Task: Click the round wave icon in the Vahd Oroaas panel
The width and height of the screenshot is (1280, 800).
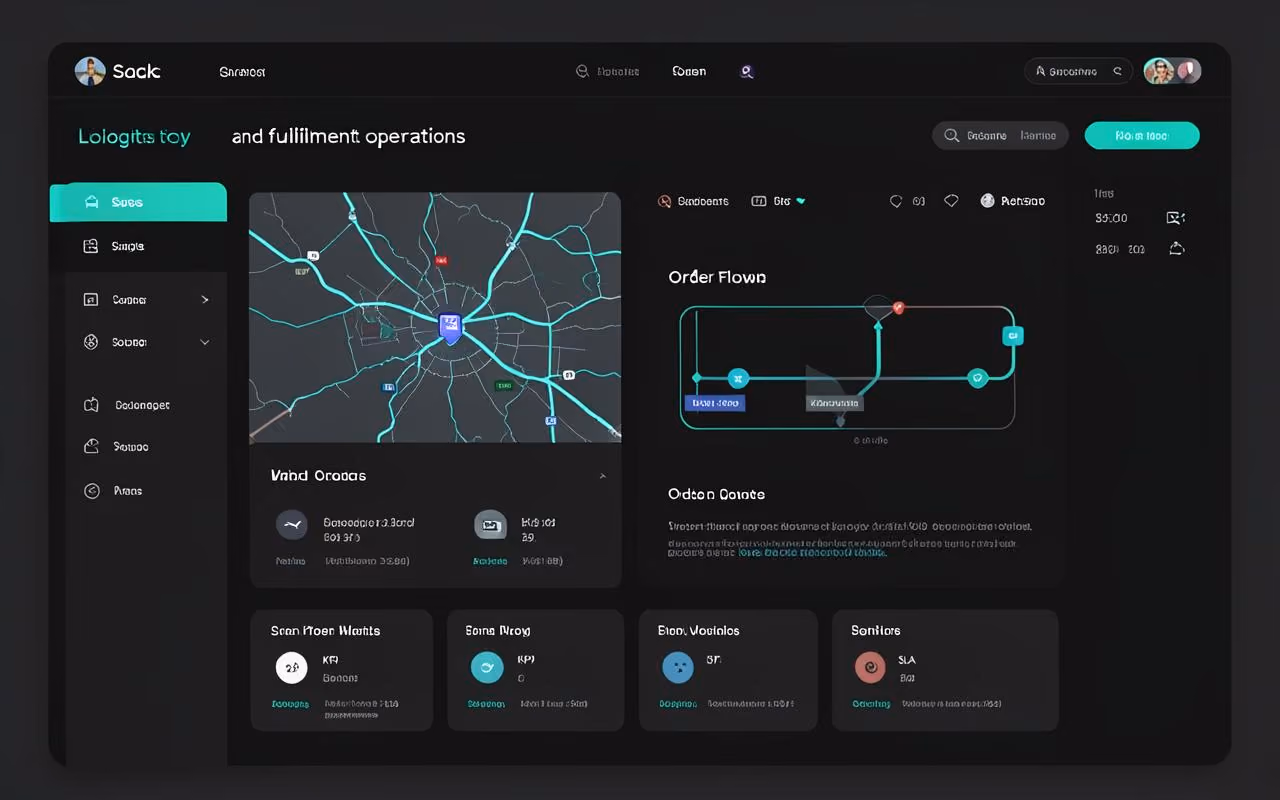Action: pyautogui.click(x=291, y=523)
